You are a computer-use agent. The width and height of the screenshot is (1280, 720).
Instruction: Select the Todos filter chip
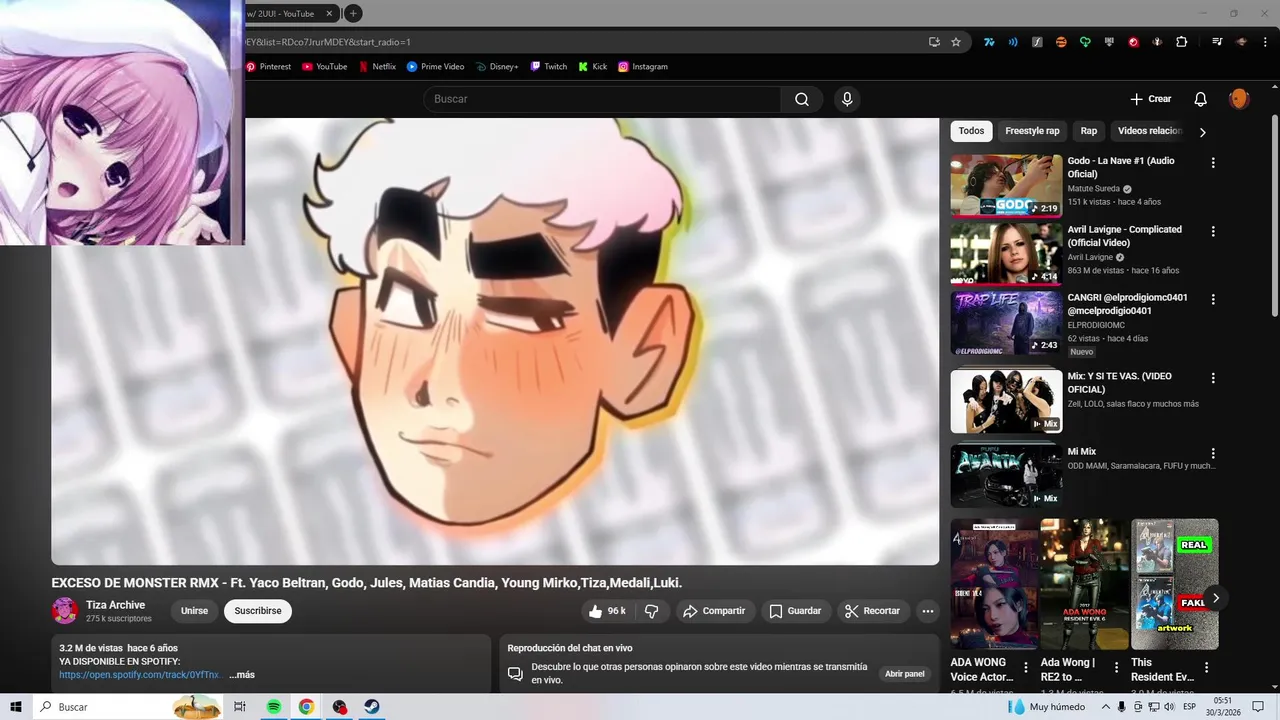tap(971, 131)
